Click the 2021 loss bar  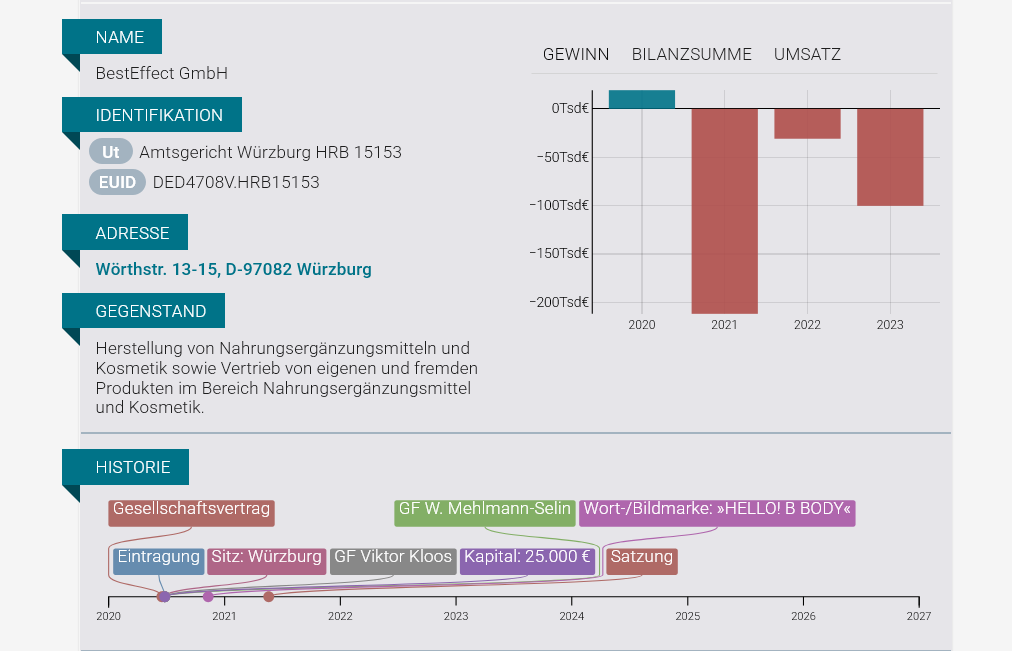[724, 211]
